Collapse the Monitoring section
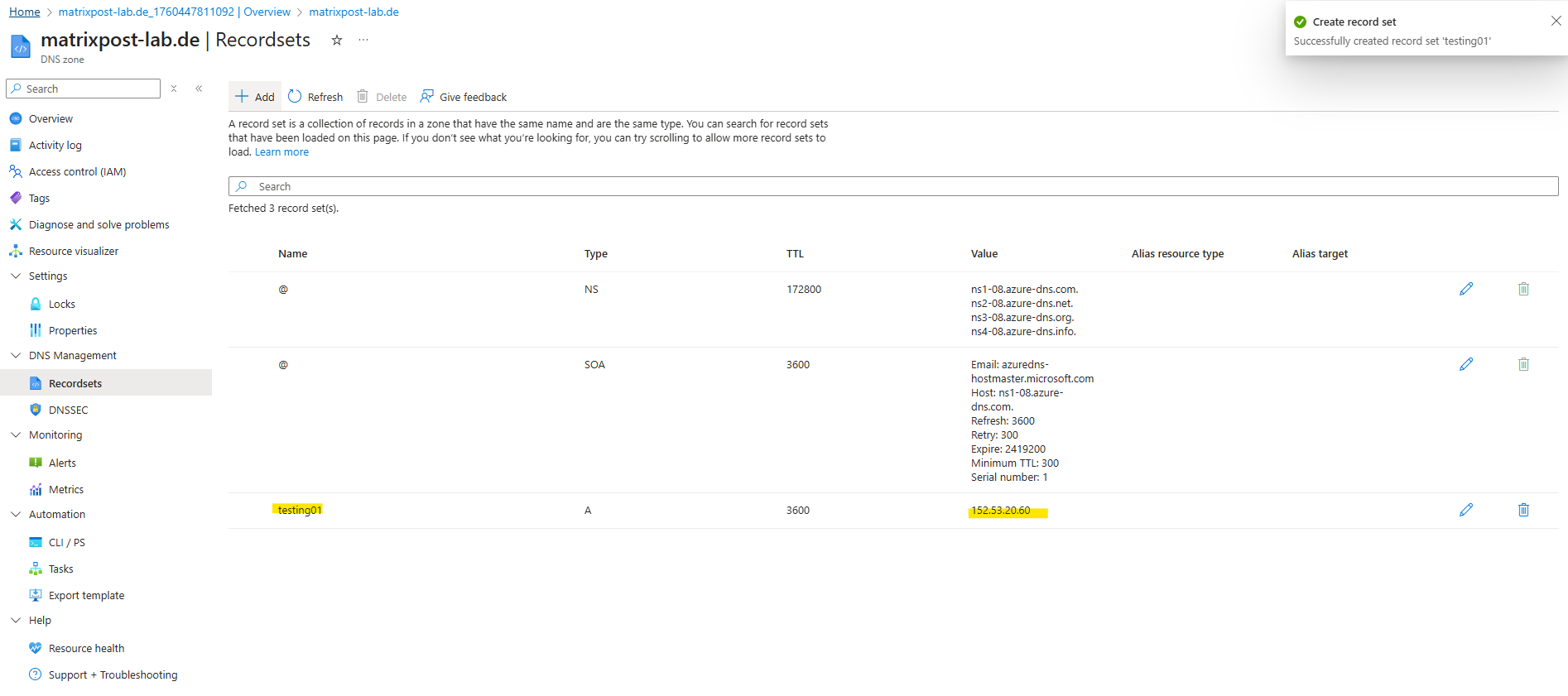Image resolution: width=1568 pixels, height=696 pixels. click(x=16, y=434)
